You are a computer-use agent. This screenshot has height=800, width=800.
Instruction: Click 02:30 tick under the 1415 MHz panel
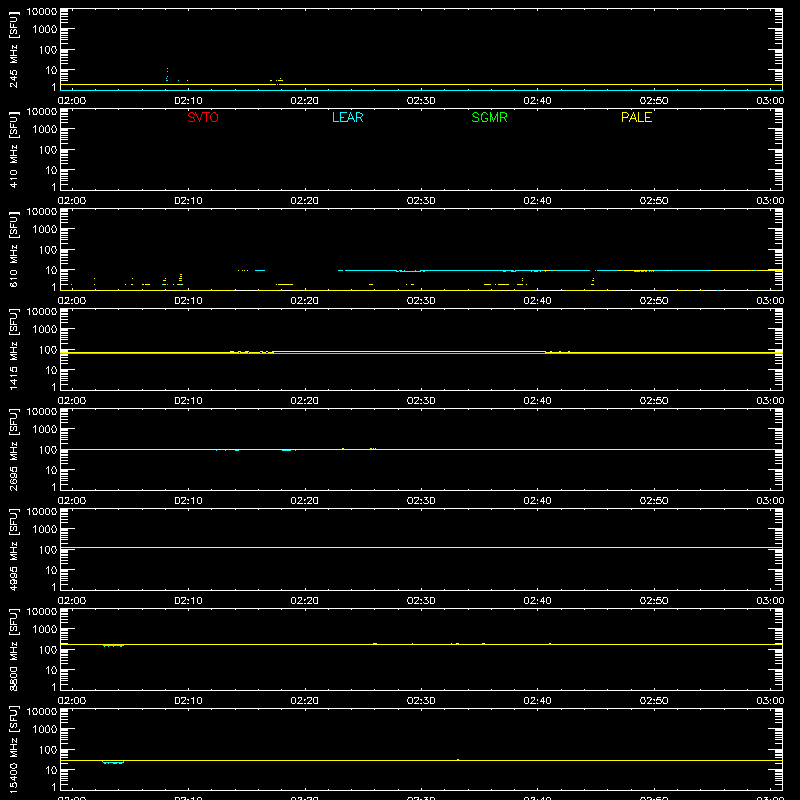pos(421,401)
